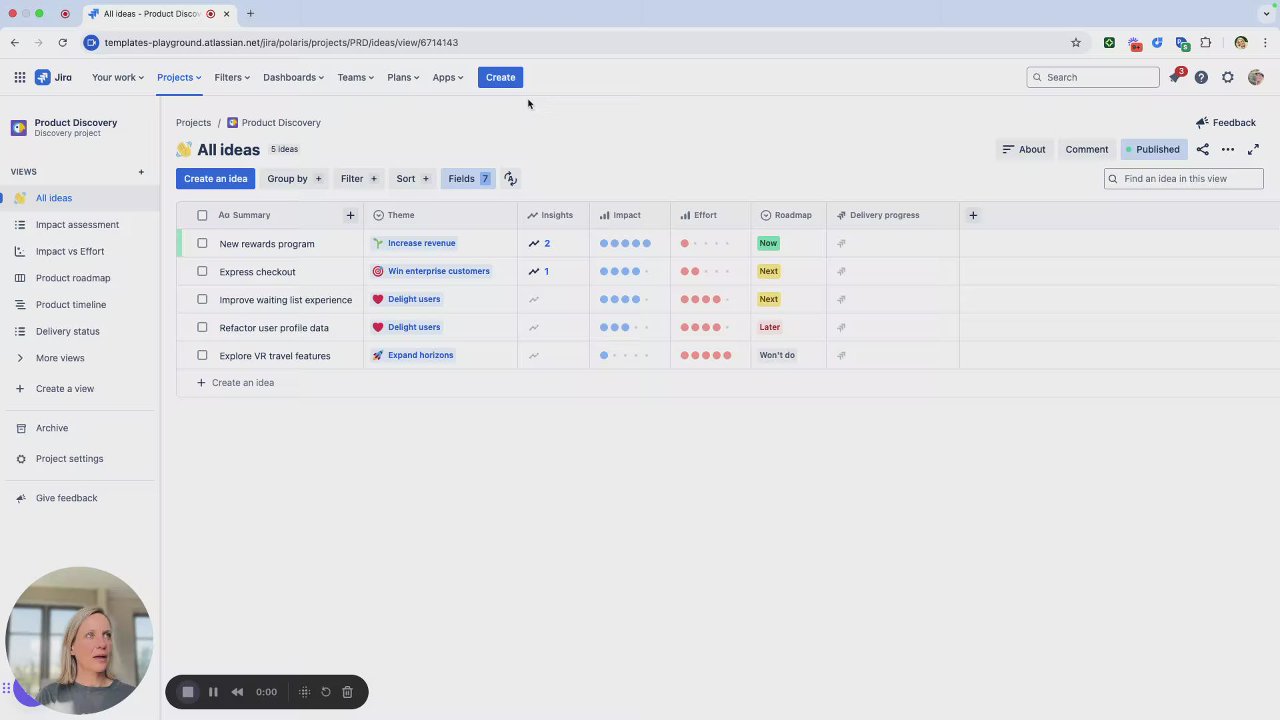Screen dimensions: 1280x720
Task: Open the three-dot more actions menu
Action: pos(1228,149)
